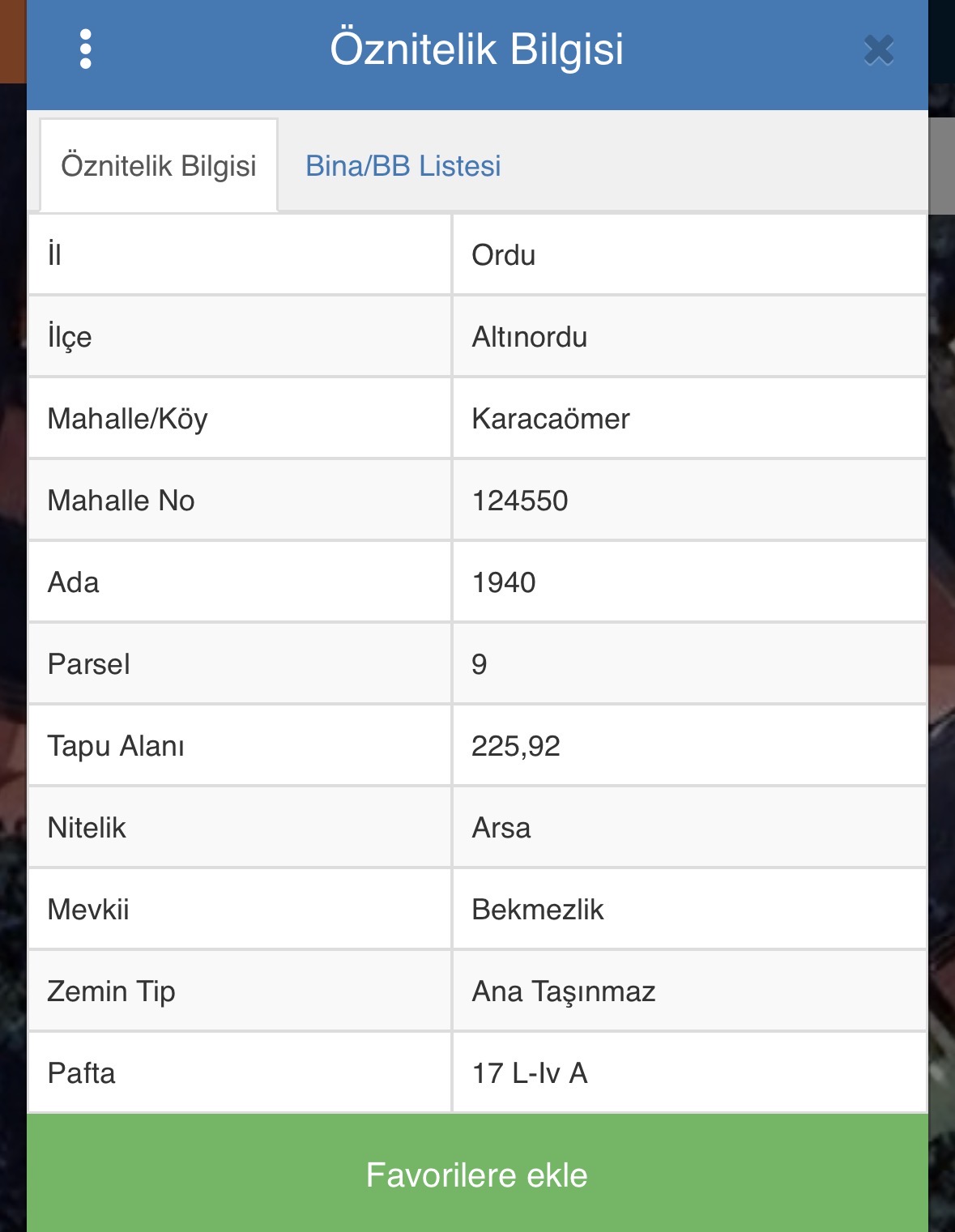Image resolution: width=955 pixels, height=1232 pixels.
Task: Click the Karacaömer neighborhood value
Action: click(x=550, y=419)
